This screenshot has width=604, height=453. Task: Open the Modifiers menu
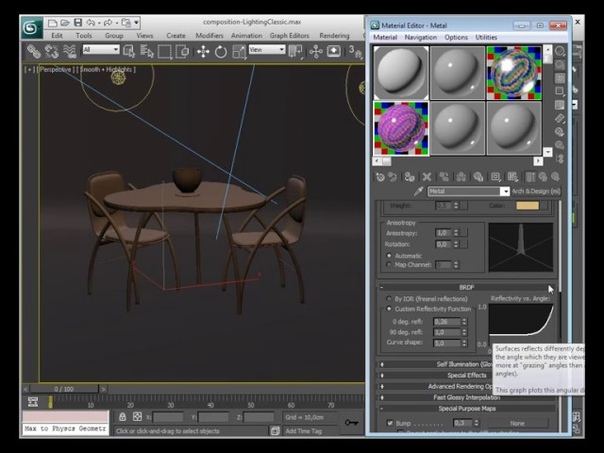[x=209, y=35]
